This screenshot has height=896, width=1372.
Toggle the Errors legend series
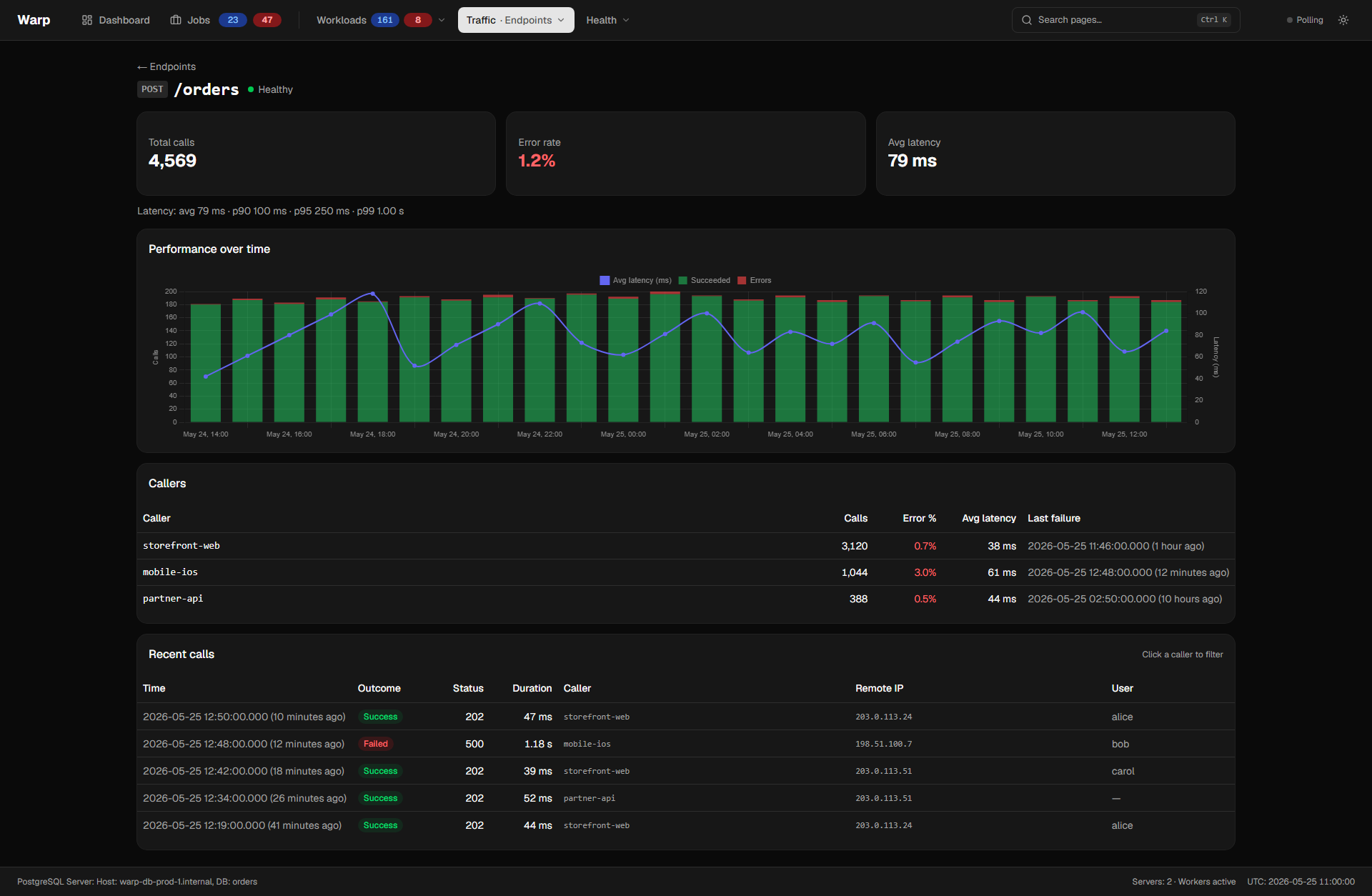(754, 280)
